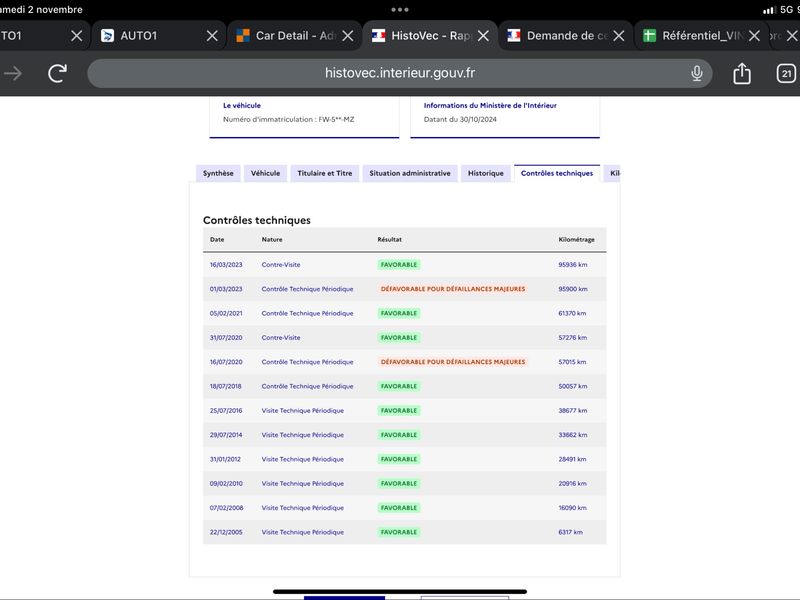Click the 61370 km mileage value
Image resolution: width=800 pixels, height=600 pixels.
[572, 313]
